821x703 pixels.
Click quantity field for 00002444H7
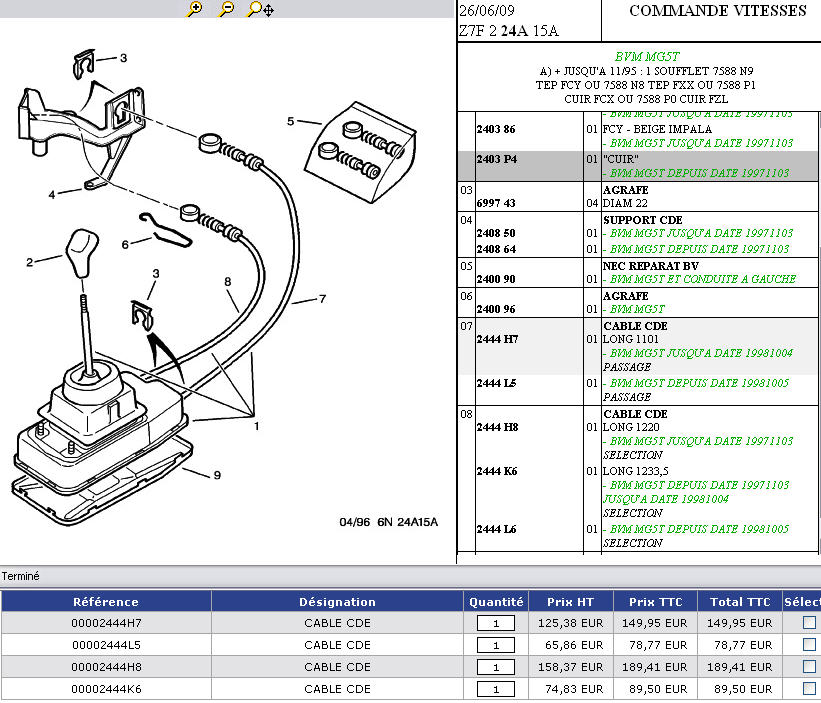(496, 623)
